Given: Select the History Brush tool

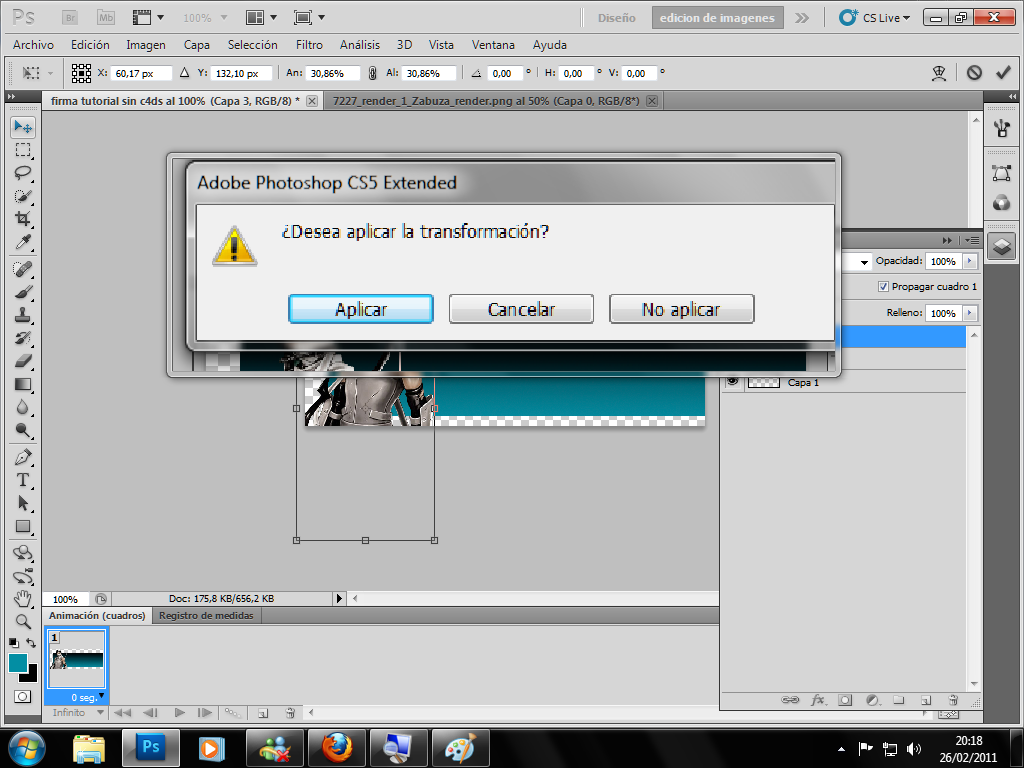Looking at the screenshot, I should [23, 338].
